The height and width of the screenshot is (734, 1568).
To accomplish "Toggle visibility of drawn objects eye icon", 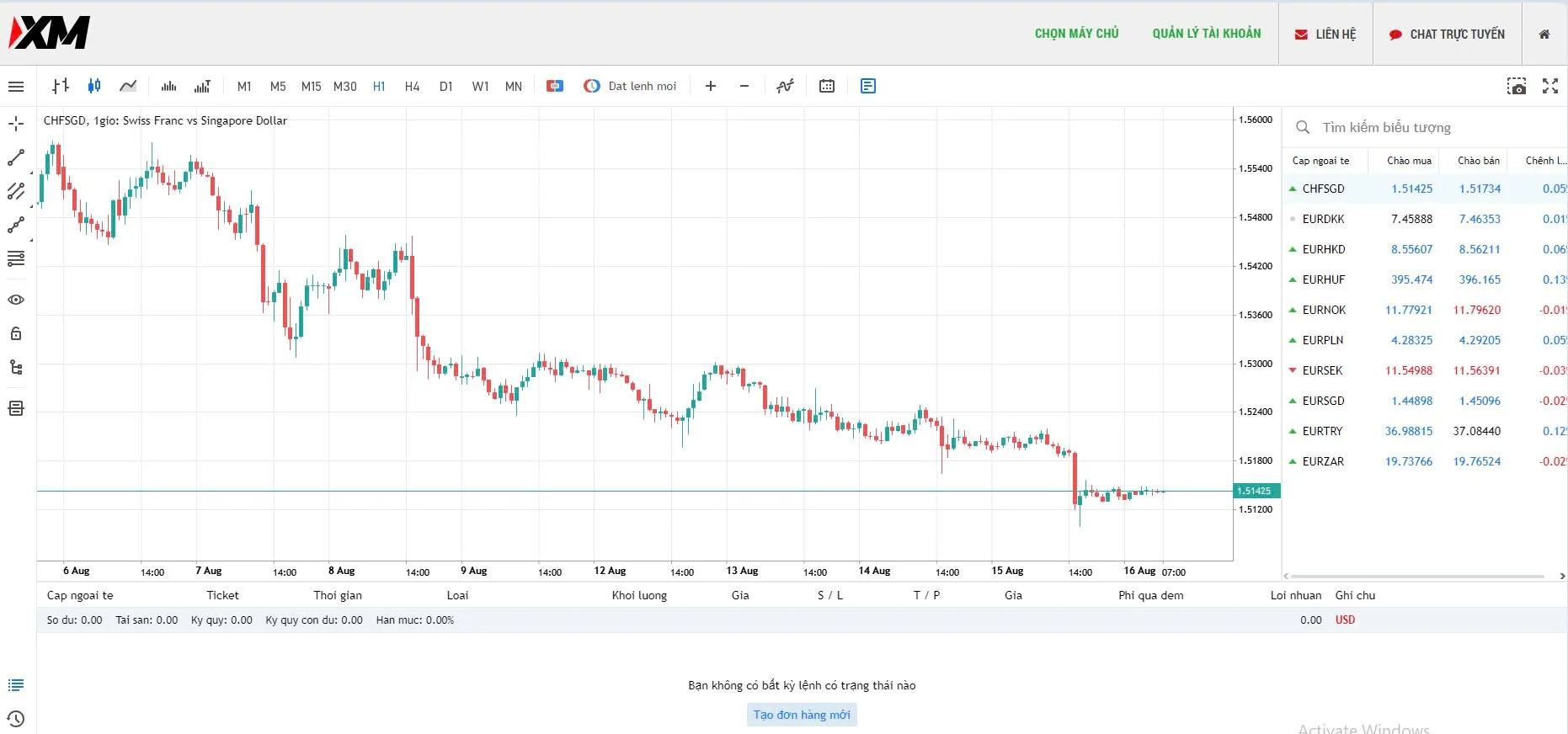I will pos(16,300).
